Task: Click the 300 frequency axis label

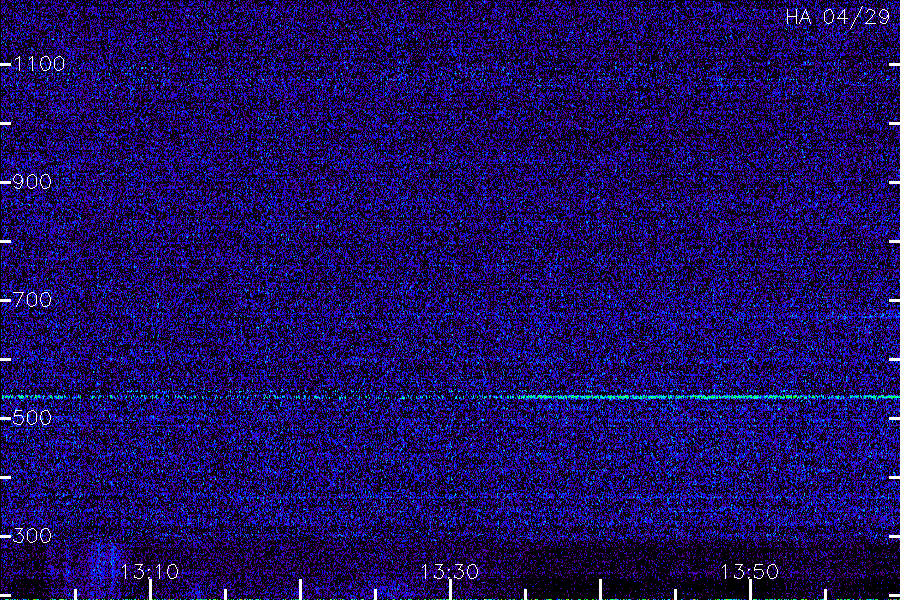Action: 32,536
